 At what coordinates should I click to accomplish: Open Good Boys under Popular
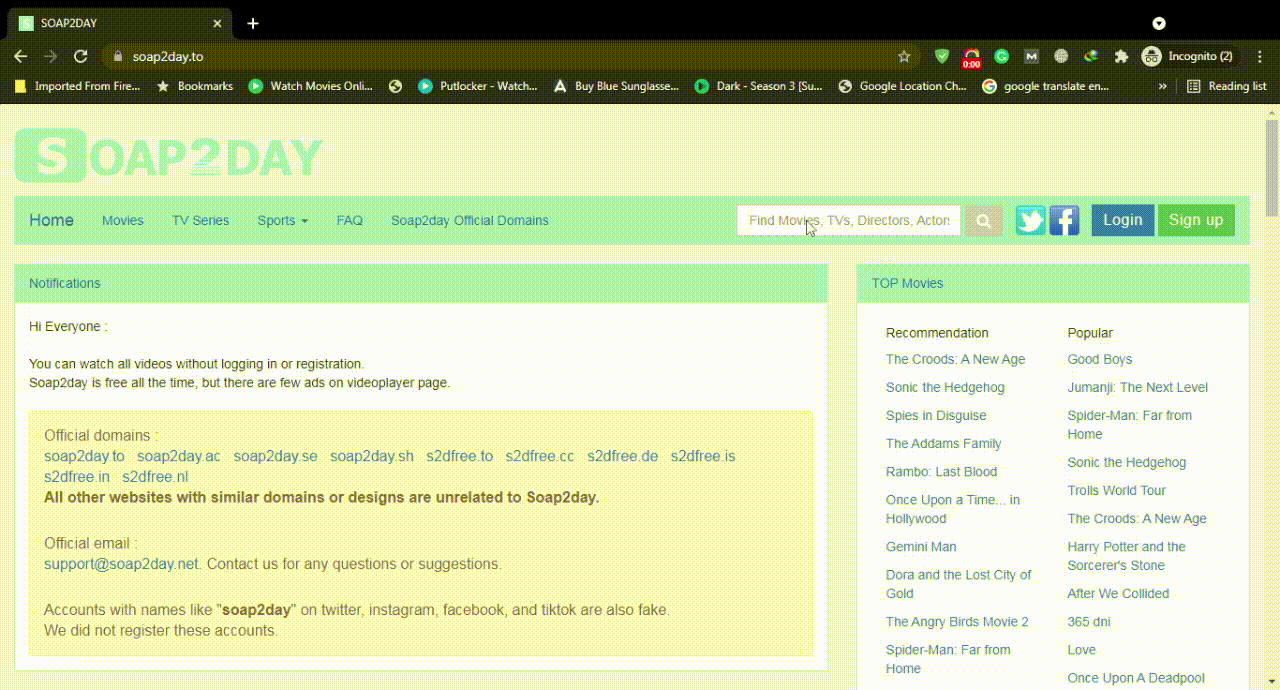1100,360
